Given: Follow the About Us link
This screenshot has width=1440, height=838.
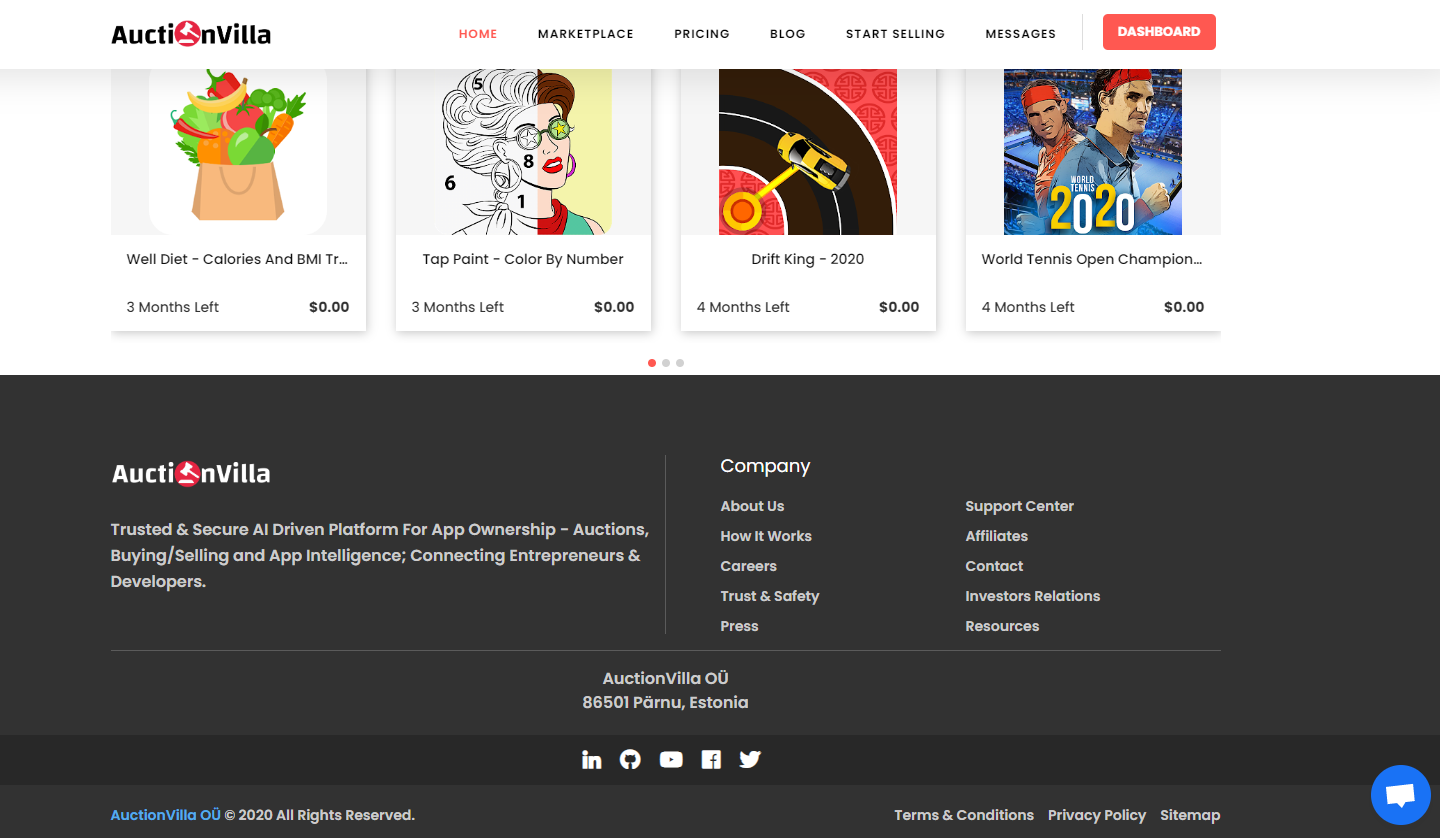Looking at the screenshot, I should tap(752, 506).
